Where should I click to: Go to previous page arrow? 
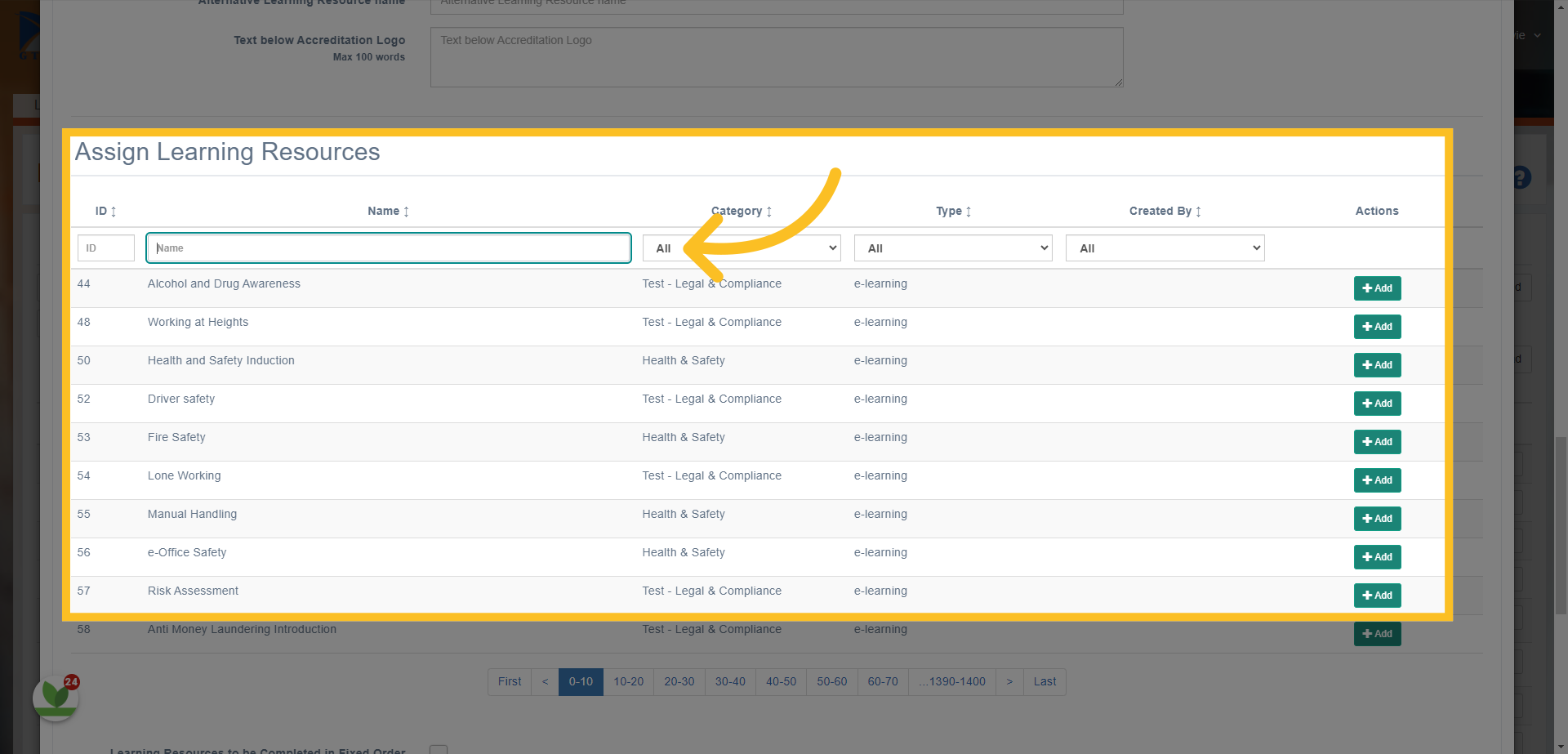tap(545, 682)
